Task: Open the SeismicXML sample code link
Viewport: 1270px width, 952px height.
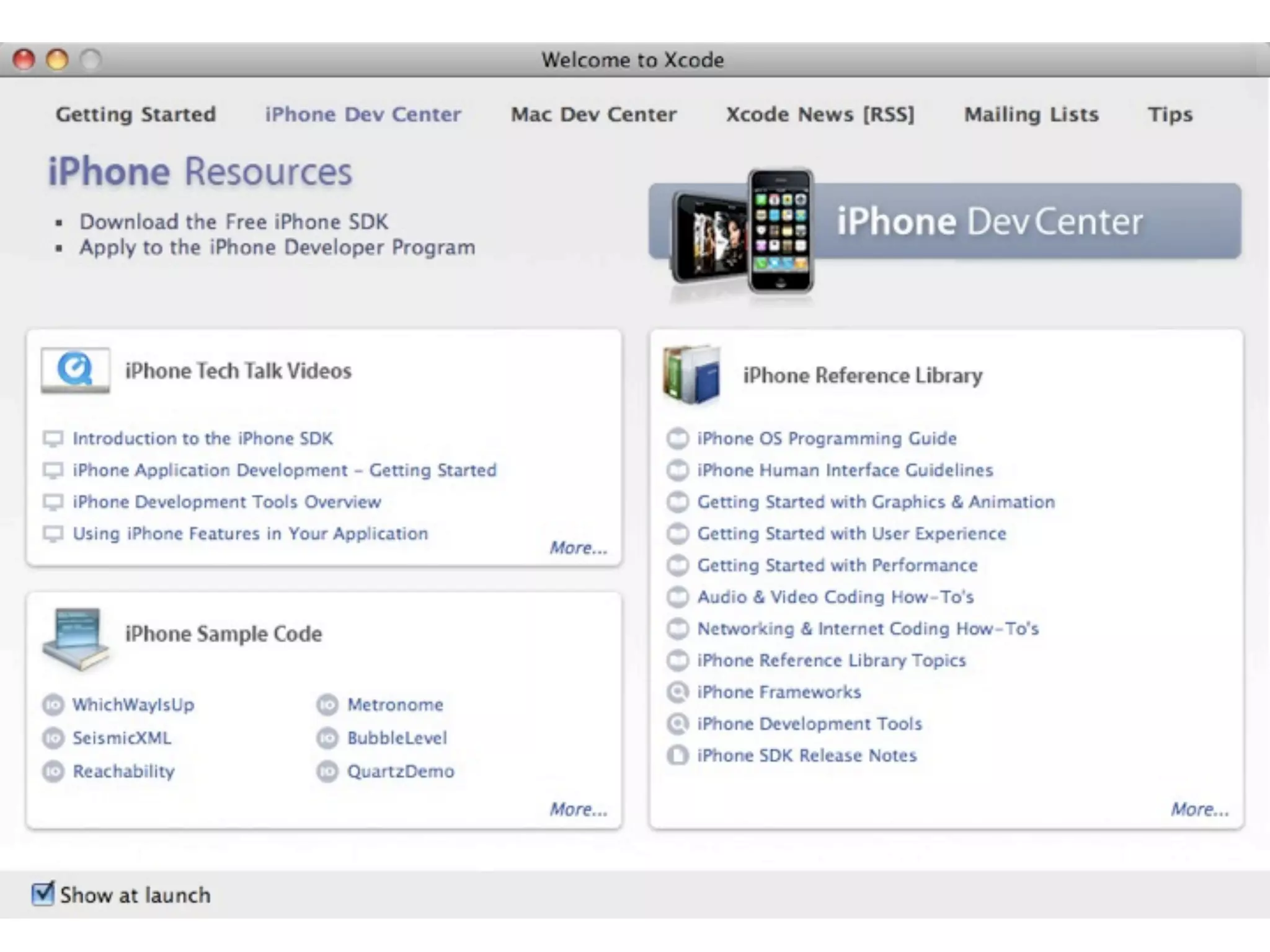Action: coord(122,738)
